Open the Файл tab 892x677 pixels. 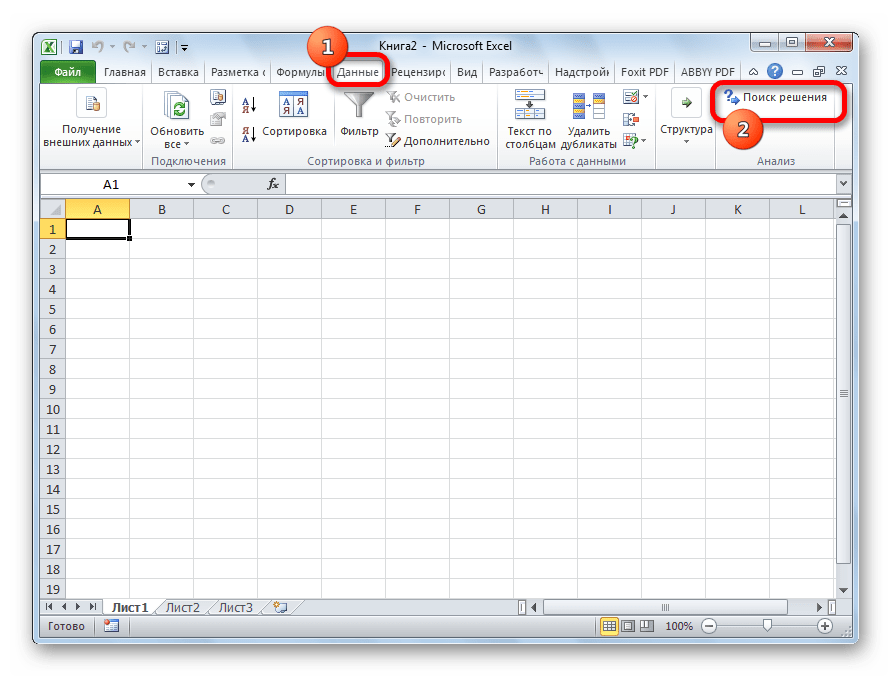[x=68, y=72]
